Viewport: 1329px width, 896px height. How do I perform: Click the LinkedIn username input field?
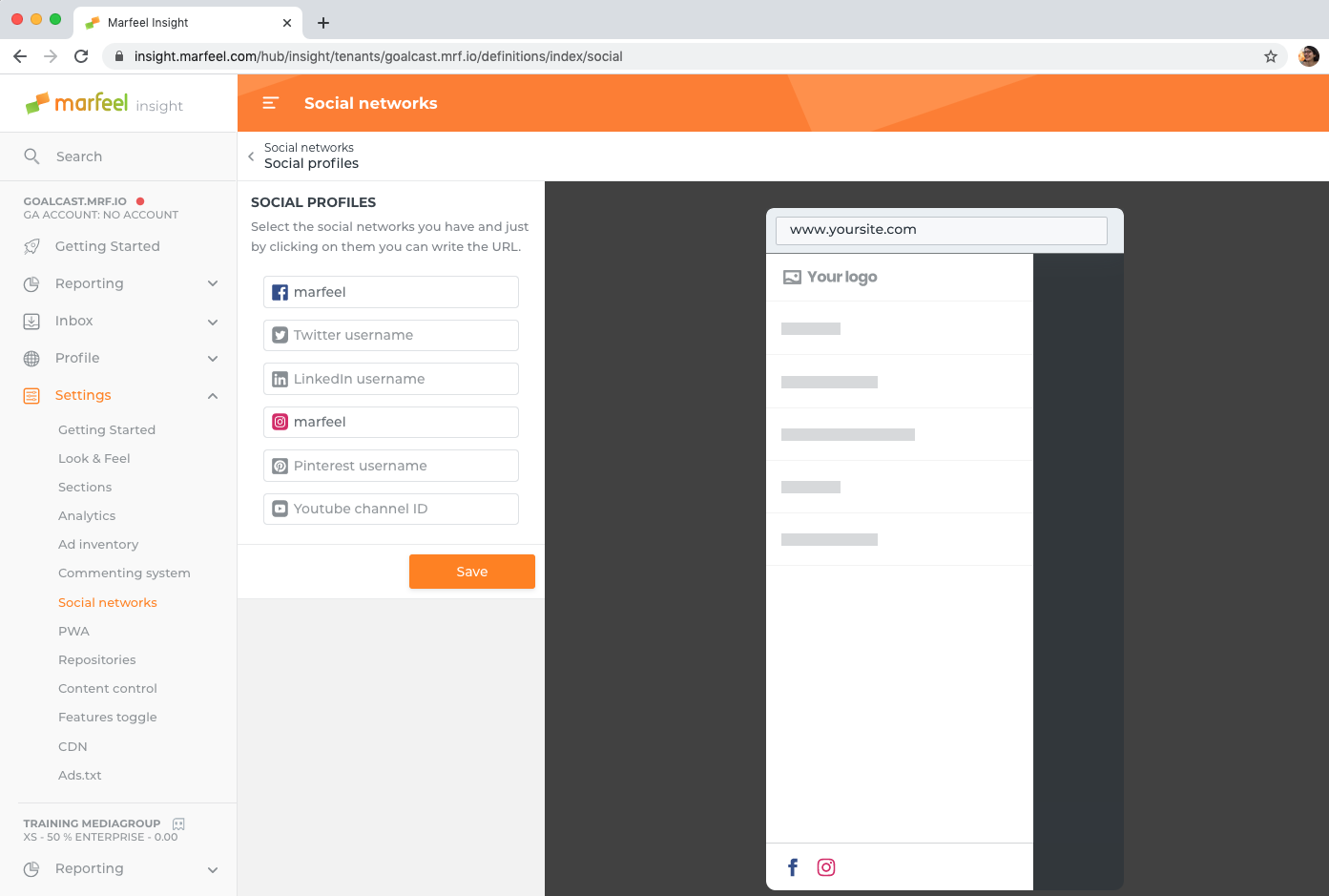click(391, 379)
